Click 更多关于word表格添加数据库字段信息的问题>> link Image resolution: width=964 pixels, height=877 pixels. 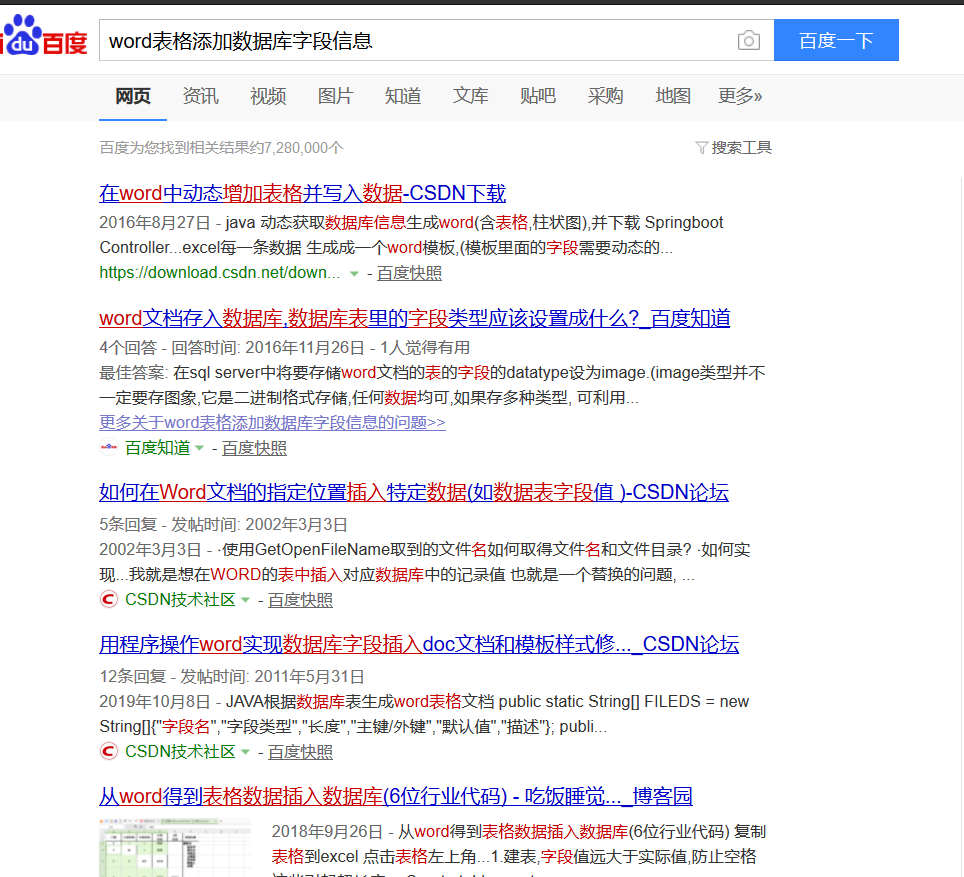click(x=272, y=423)
